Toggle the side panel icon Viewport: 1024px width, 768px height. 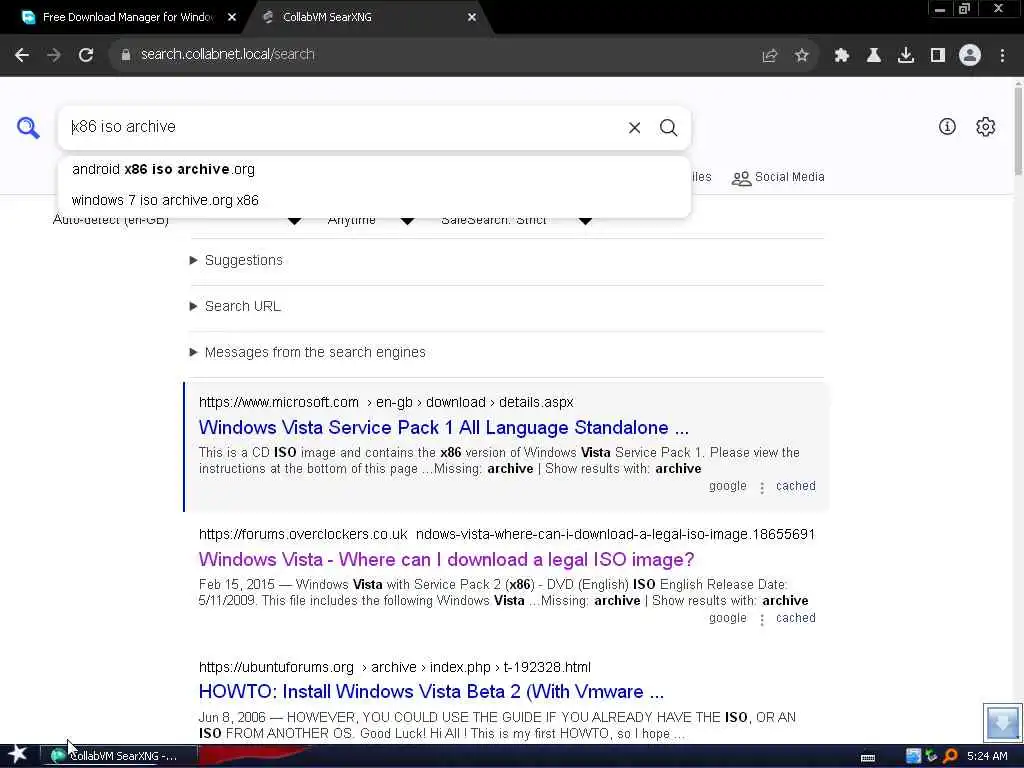(x=938, y=56)
